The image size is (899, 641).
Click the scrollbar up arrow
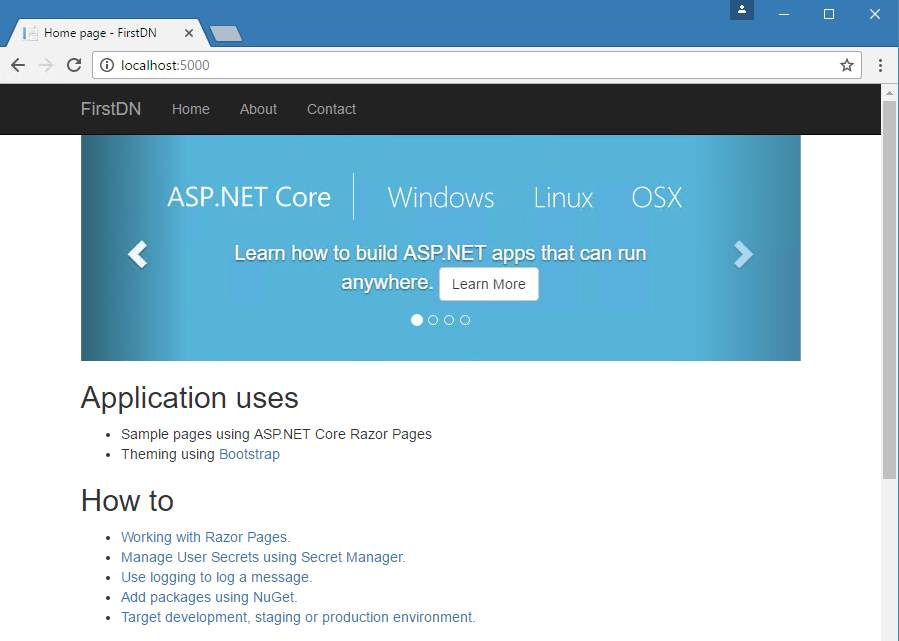(889, 92)
